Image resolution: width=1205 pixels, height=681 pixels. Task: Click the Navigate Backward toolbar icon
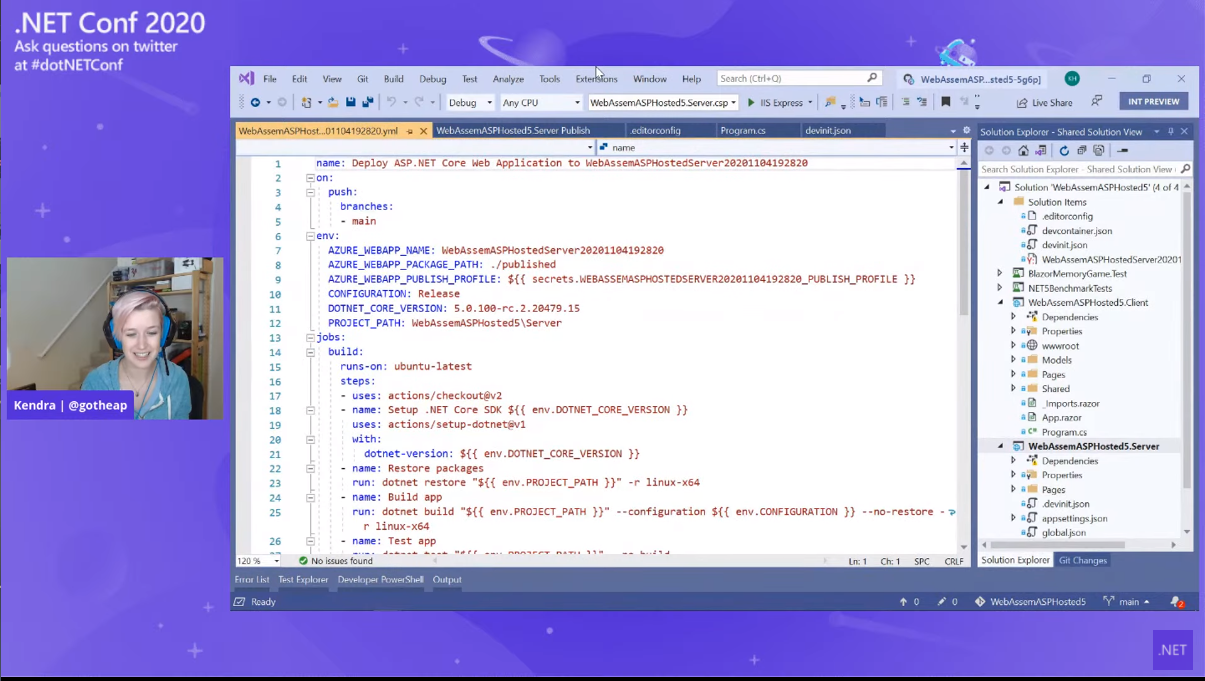click(255, 102)
